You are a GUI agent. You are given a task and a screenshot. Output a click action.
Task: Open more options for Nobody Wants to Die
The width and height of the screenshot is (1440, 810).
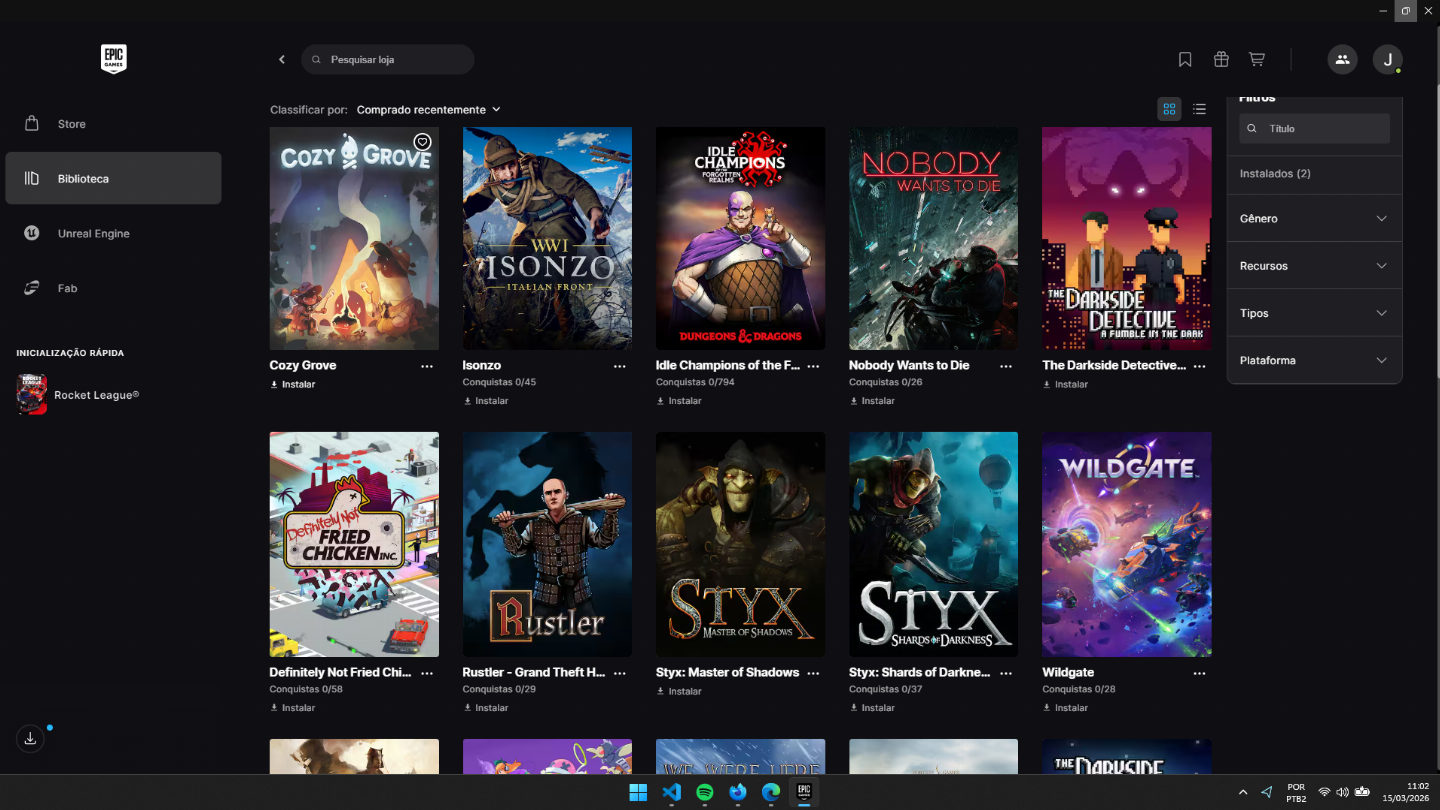pyautogui.click(x=1006, y=366)
